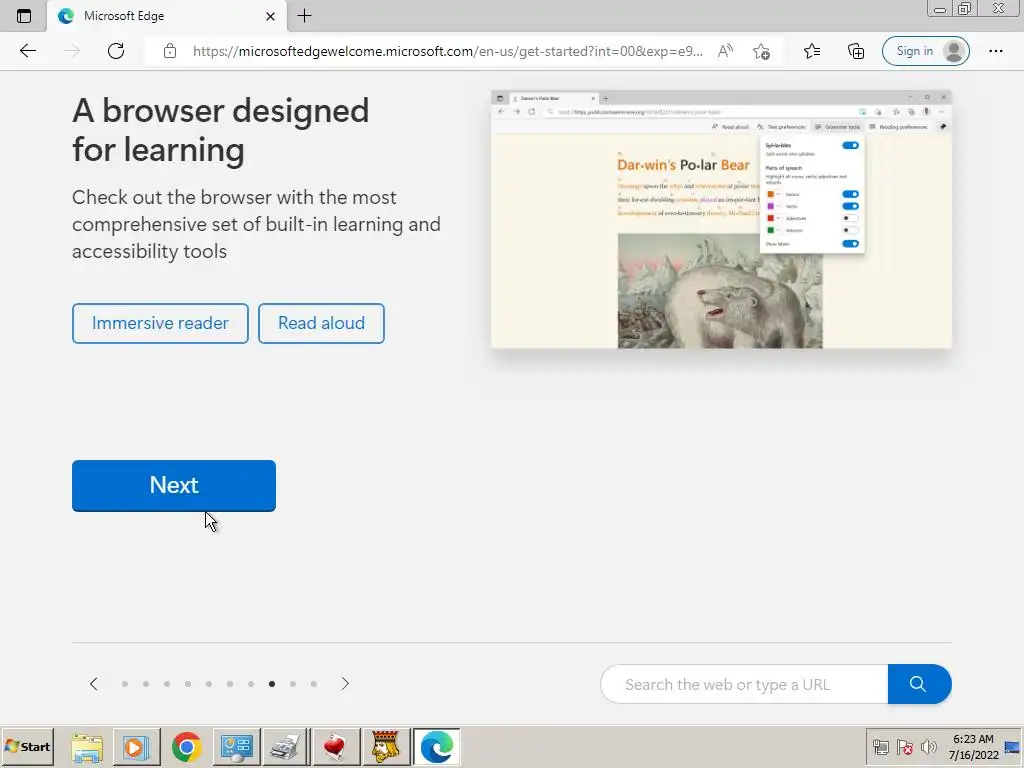
Task: Open the Favorites list icon
Action: (x=812, y=51)
